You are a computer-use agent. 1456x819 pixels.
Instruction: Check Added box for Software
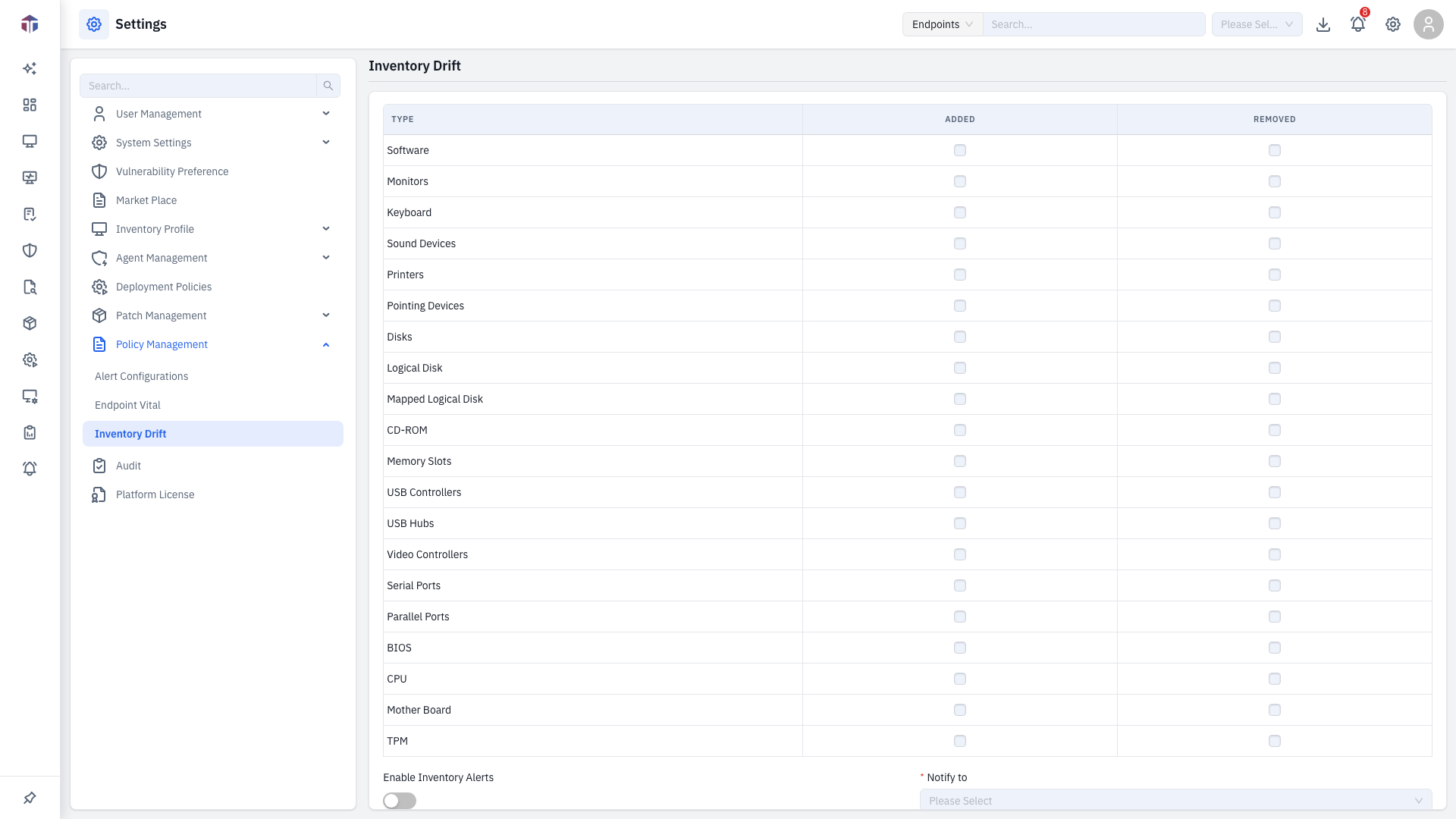click(960, 150)
